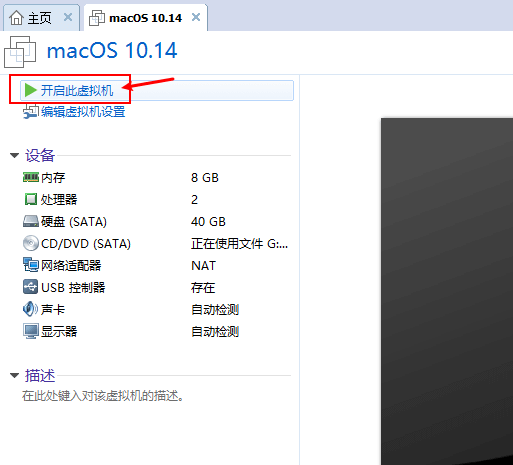Screen dimensions: 513x465
Task: Collapse the 描述 description section
Action: click(x=14, y=376)
